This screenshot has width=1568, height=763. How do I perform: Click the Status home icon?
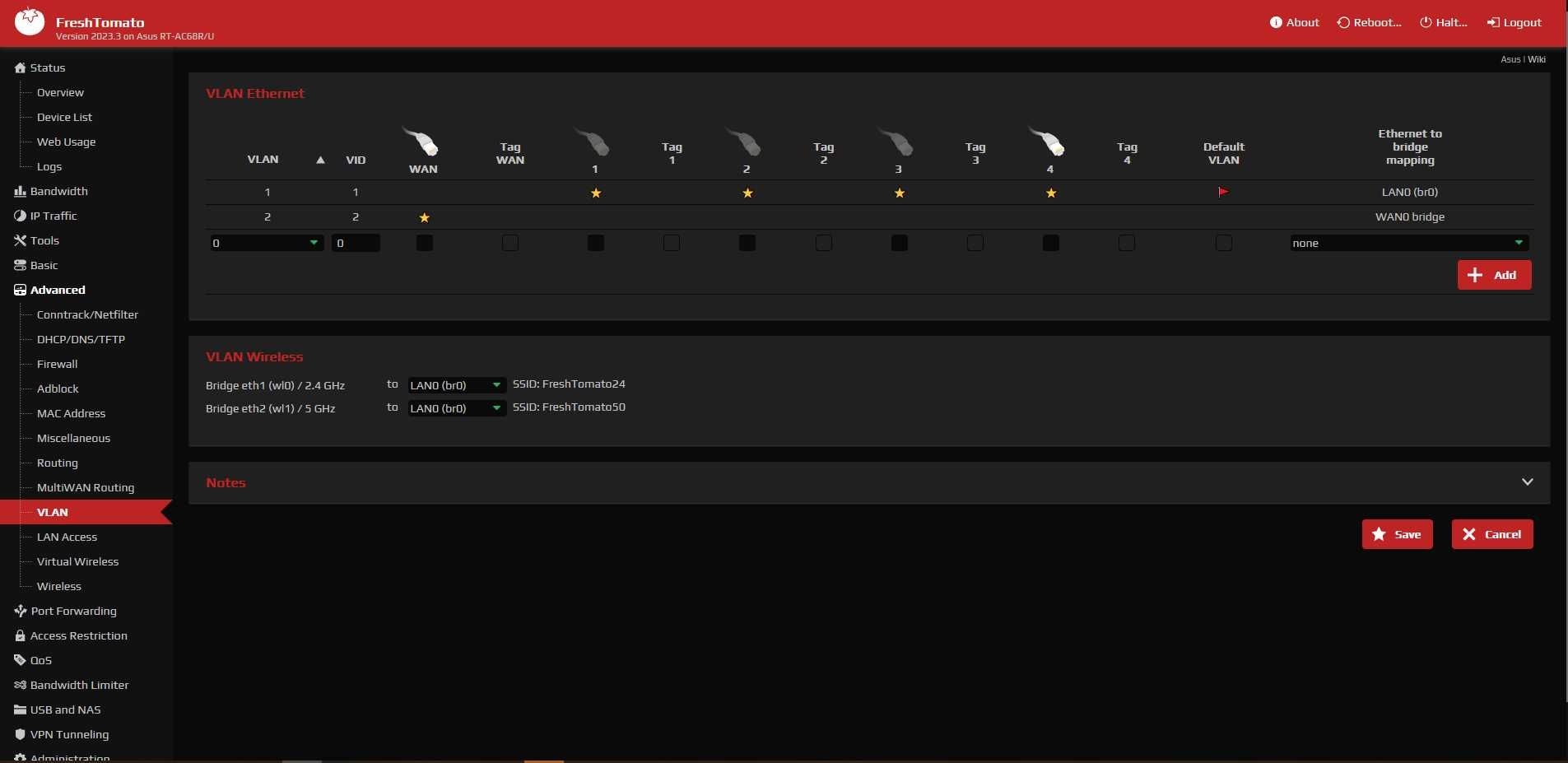(x=21, y=67)
